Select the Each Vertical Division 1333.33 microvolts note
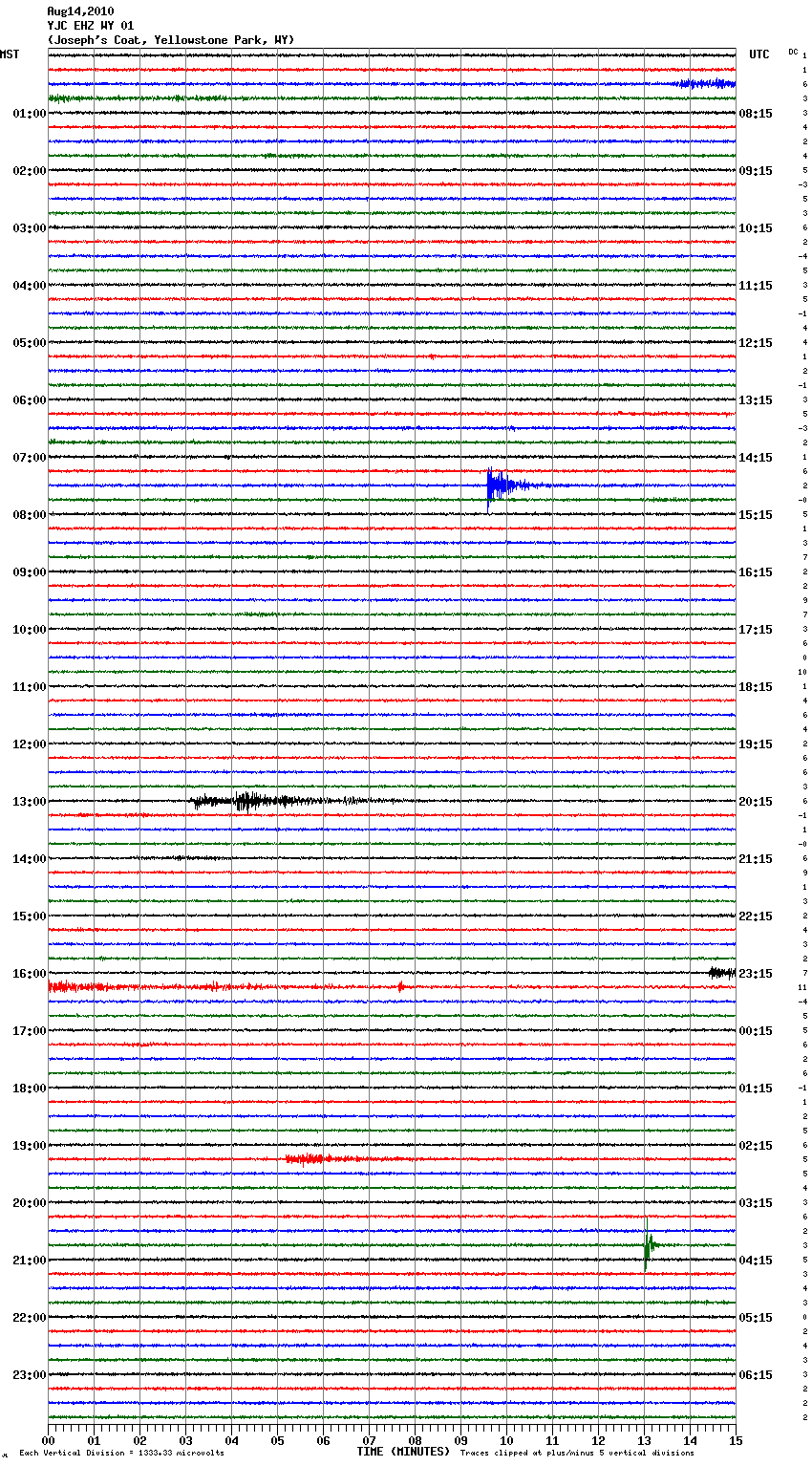The width and height of the screenshot is (812, 1466). pyautogui.click(x=121, y=1454)
